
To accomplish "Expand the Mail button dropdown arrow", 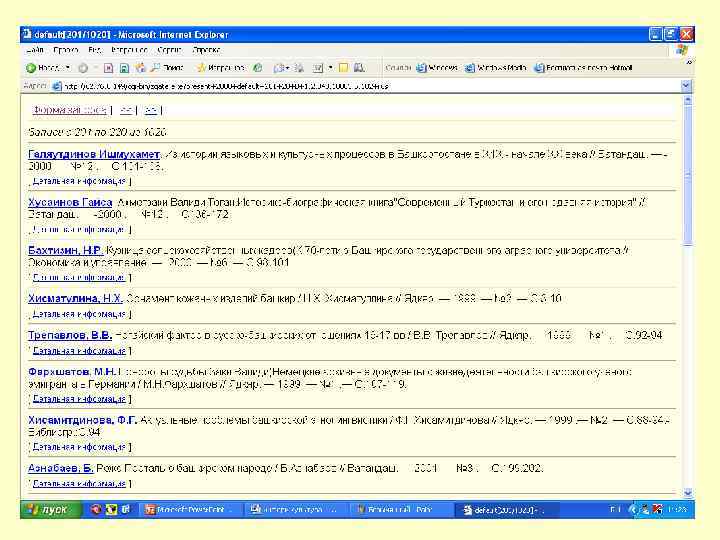I will (x=287, y=68).
